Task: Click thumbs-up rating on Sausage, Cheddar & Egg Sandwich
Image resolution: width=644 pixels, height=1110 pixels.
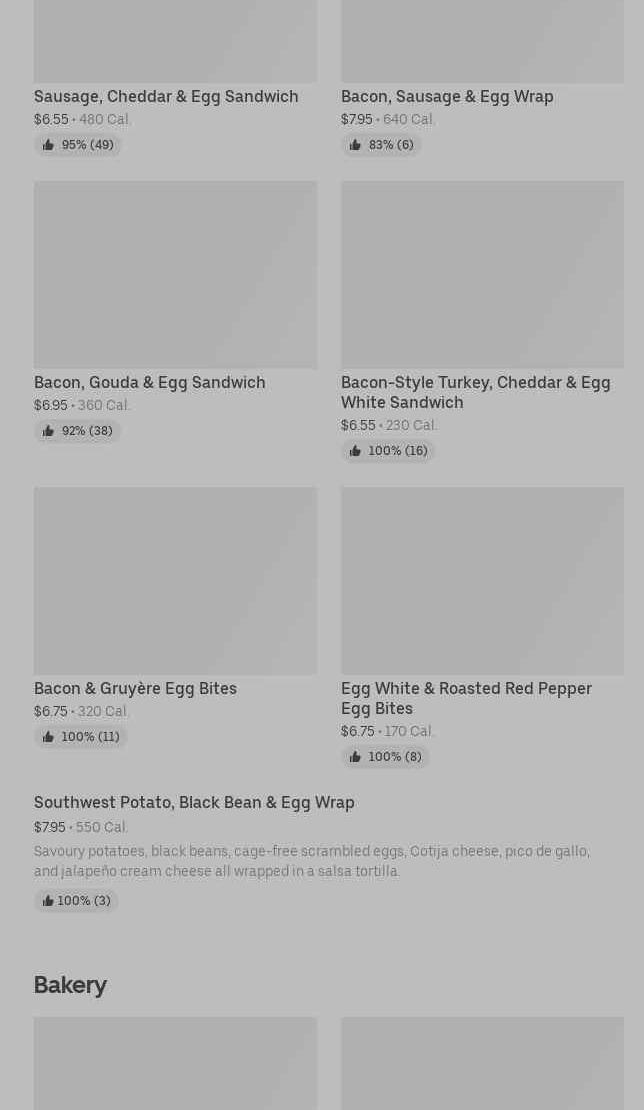Action: (78, 145)
